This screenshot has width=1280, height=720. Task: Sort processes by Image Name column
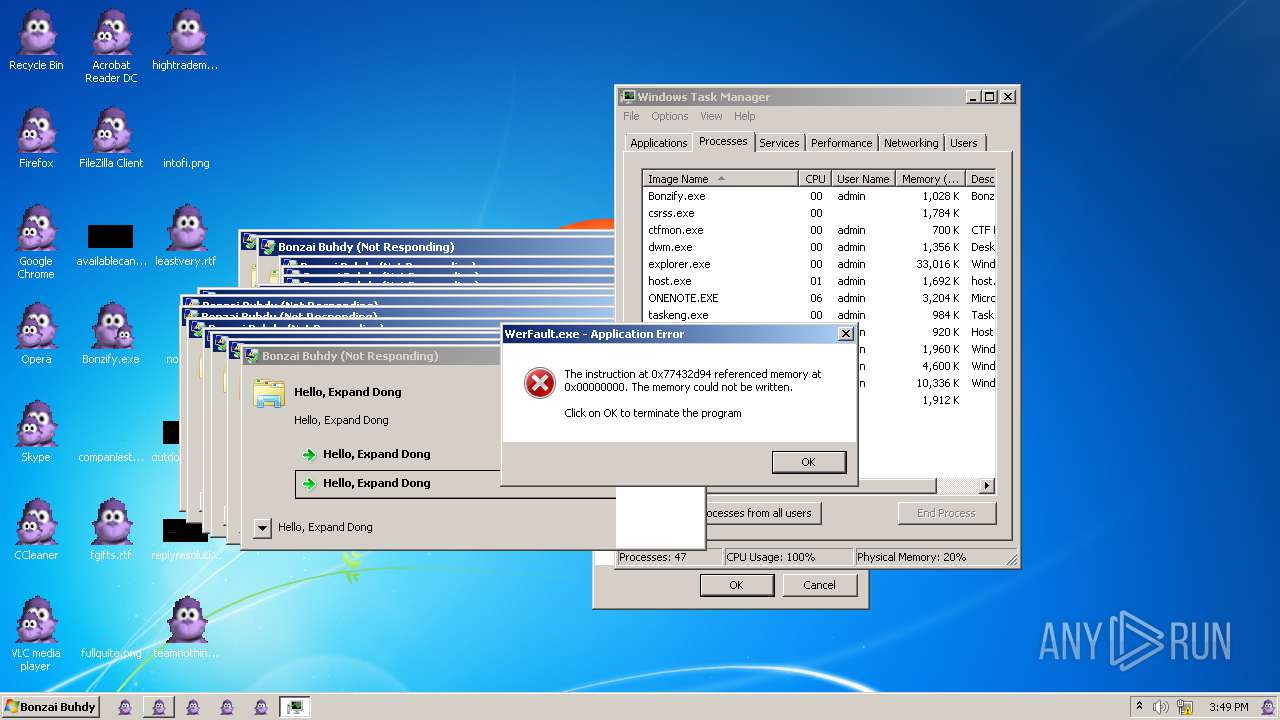721,179
